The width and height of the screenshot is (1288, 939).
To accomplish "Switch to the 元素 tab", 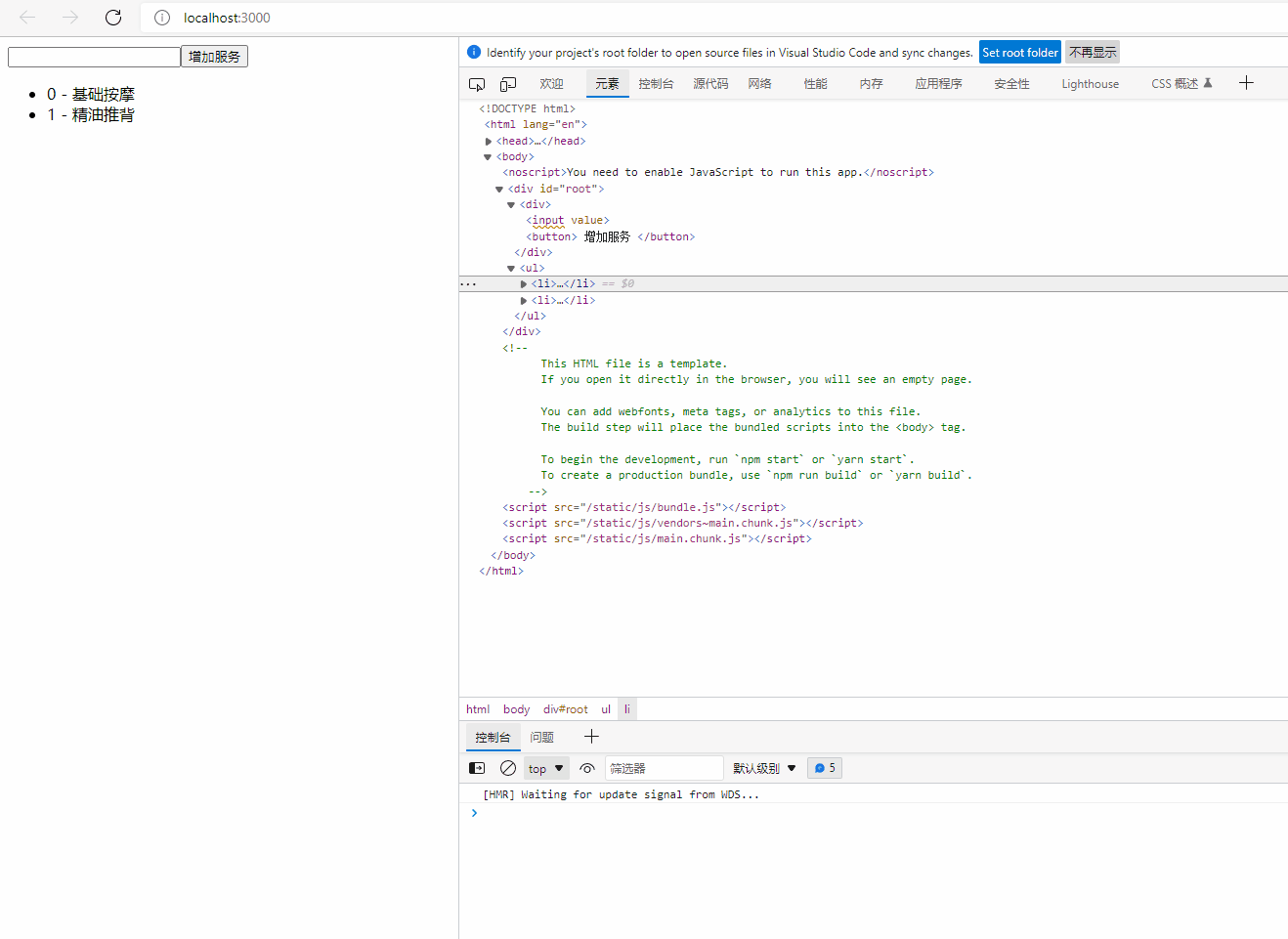I will (607, 84).
